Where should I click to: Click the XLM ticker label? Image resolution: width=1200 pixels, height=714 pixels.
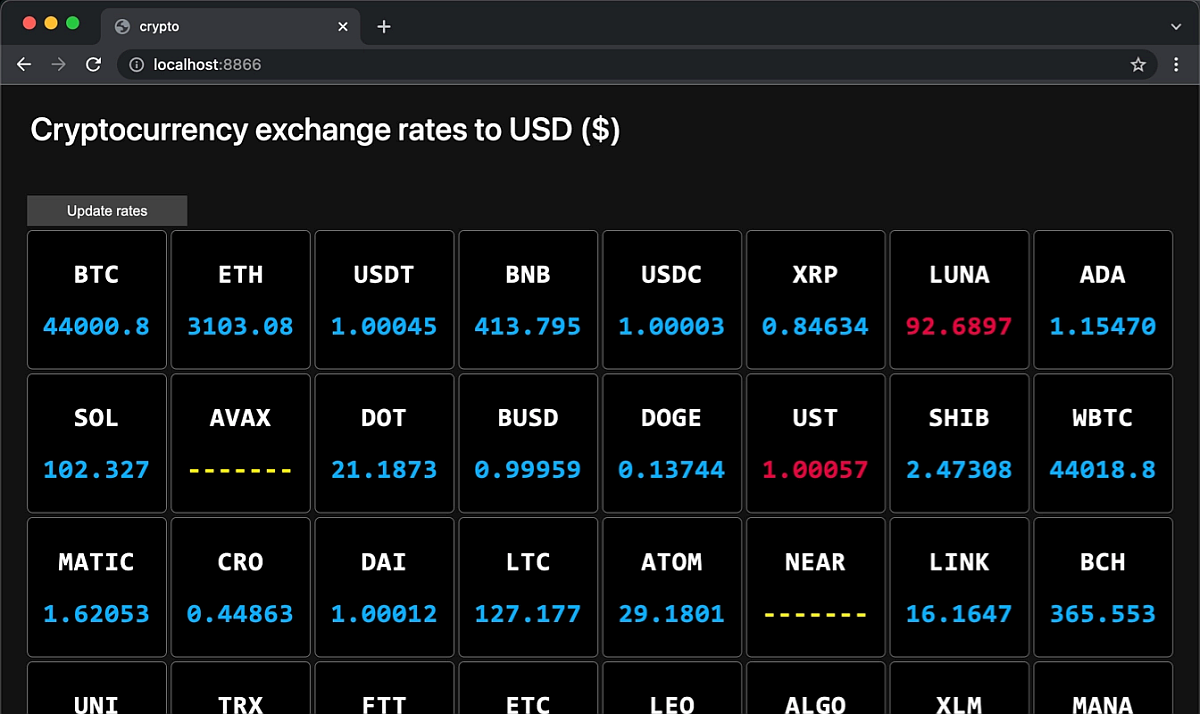coord(959,705)
